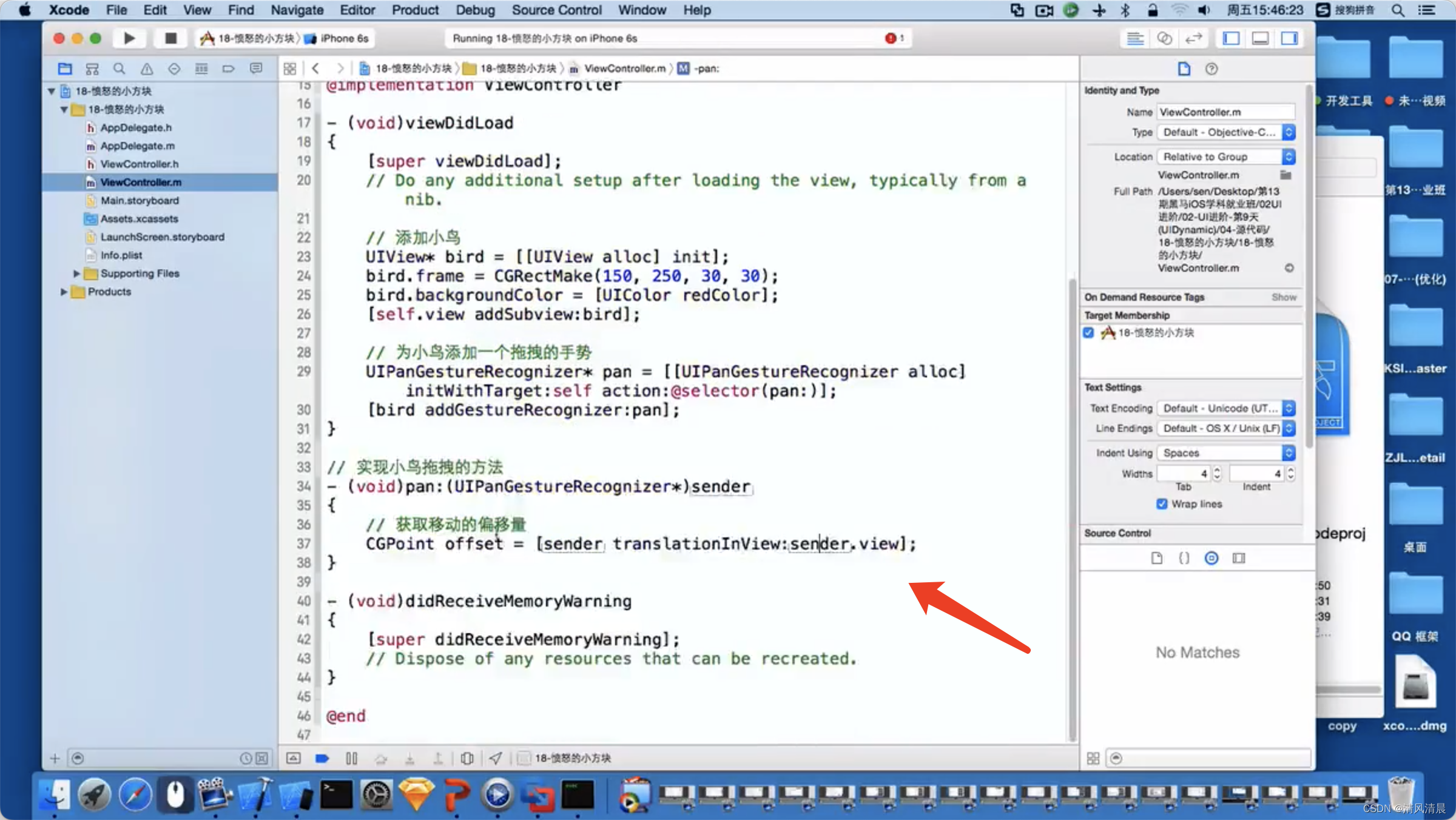Click the source control history icon
Viewport: 1456px width, 820px height.
(1212, 558)
